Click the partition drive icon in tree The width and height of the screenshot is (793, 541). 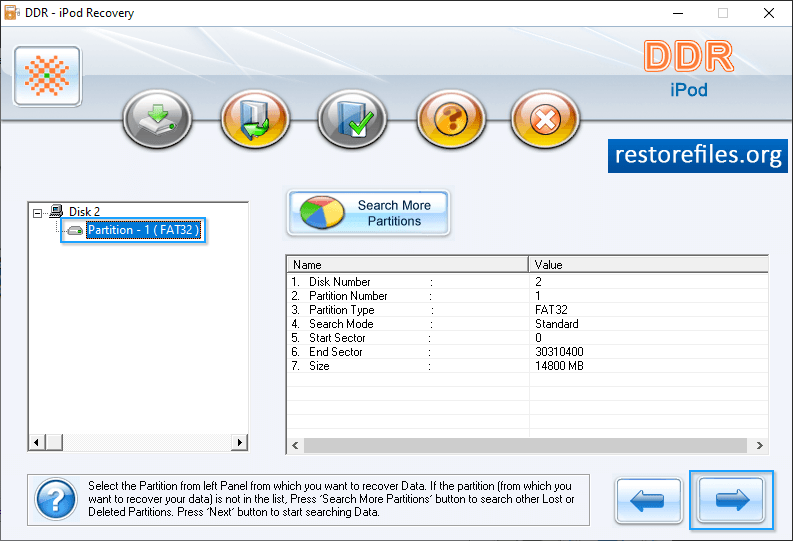(75, 231)
